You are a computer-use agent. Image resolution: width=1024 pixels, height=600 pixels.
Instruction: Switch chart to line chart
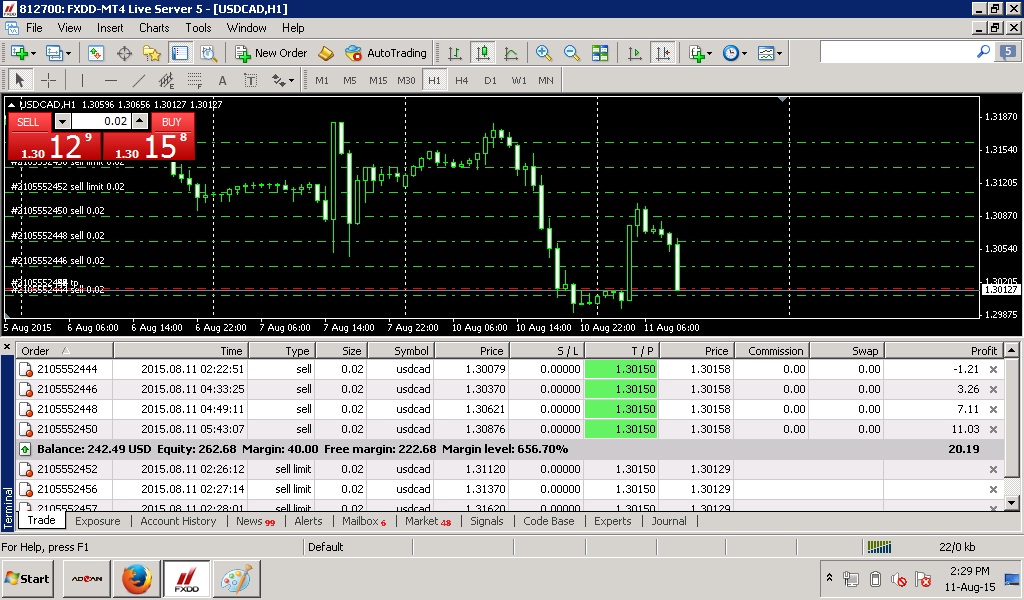[x=511, y=53]
